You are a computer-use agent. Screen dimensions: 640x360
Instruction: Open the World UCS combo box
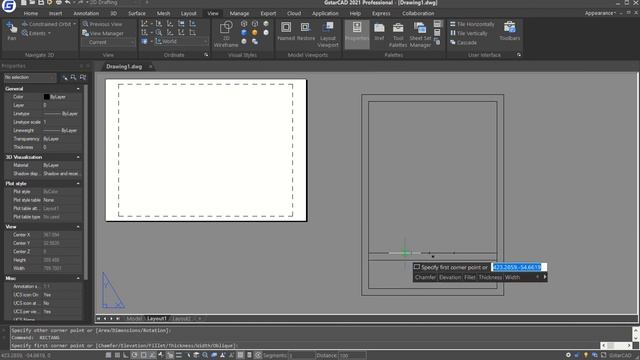click(181, 42)
